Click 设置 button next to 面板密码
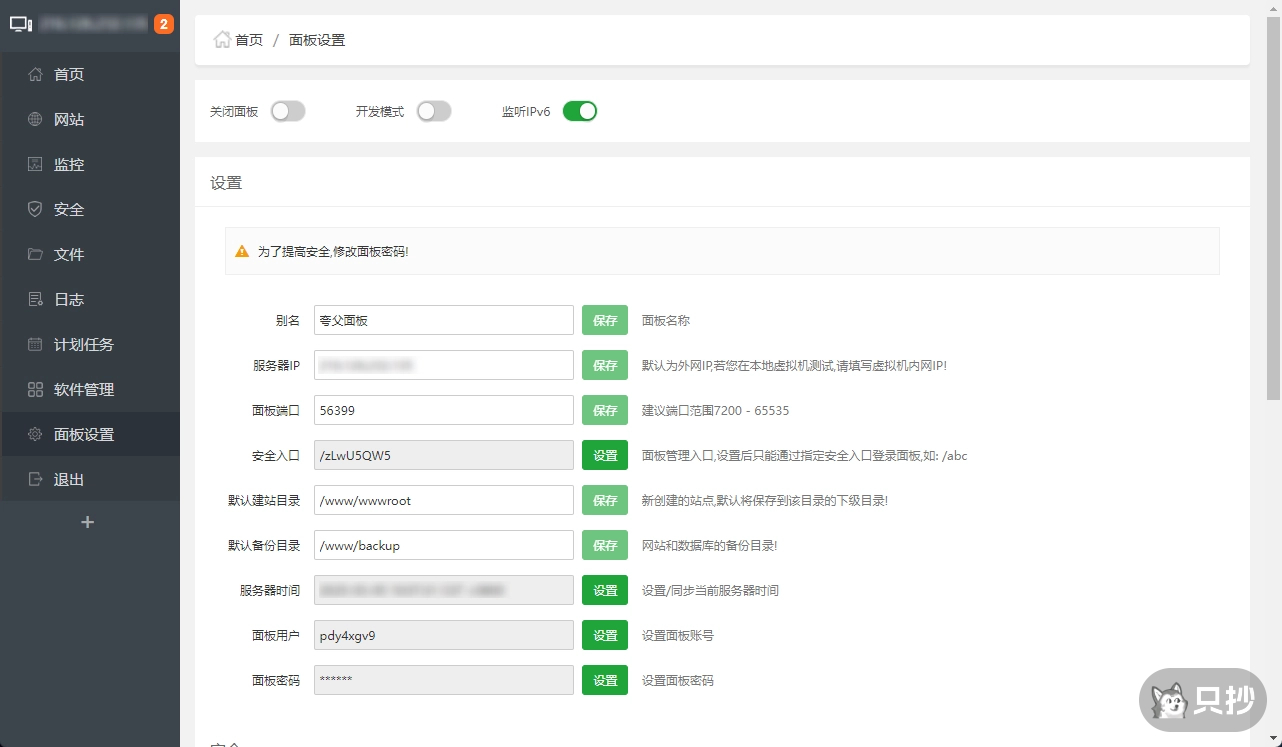This screenshot has width=1282, height=747. [605, 680]
